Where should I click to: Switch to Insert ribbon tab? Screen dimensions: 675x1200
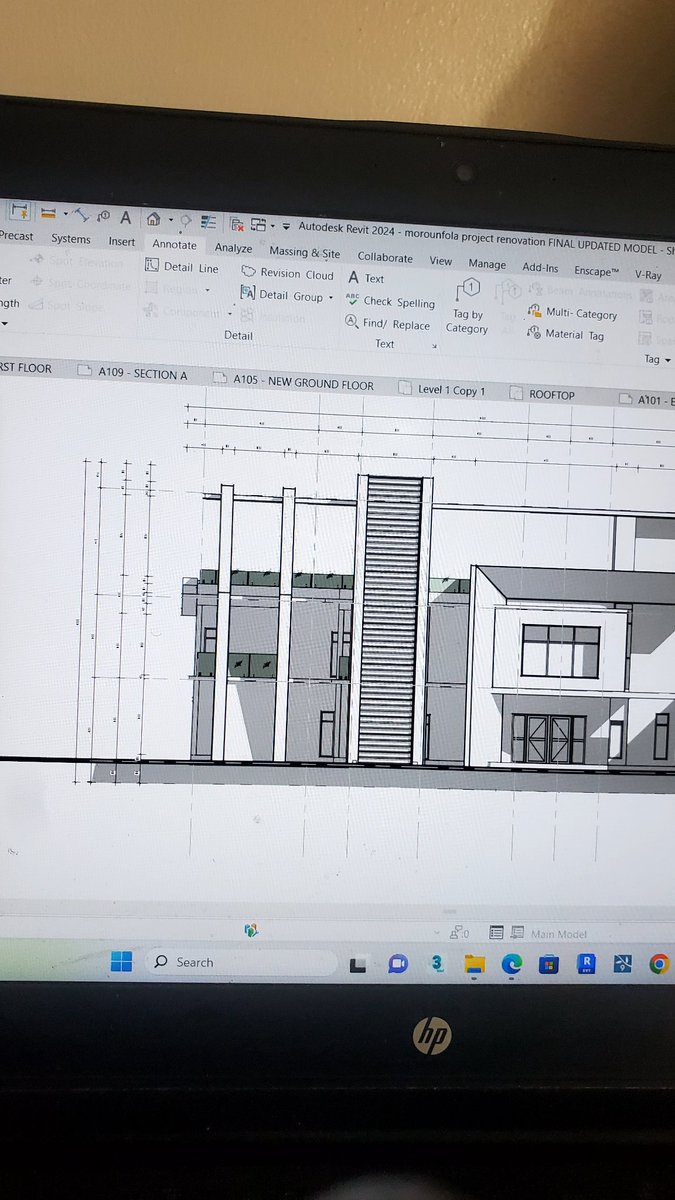(x=121, y=241)
